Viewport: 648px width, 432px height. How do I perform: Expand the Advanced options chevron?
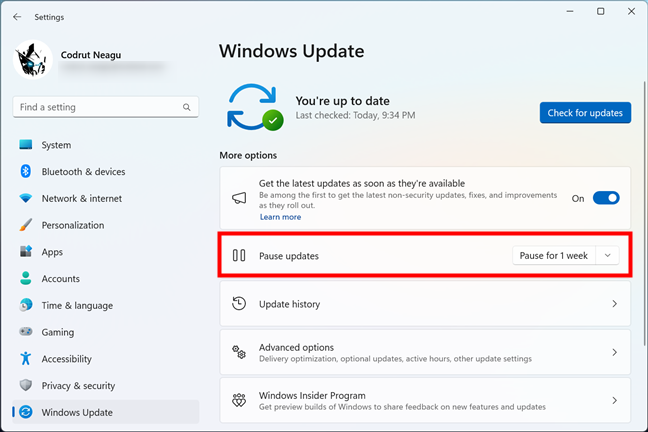[615, 352]
